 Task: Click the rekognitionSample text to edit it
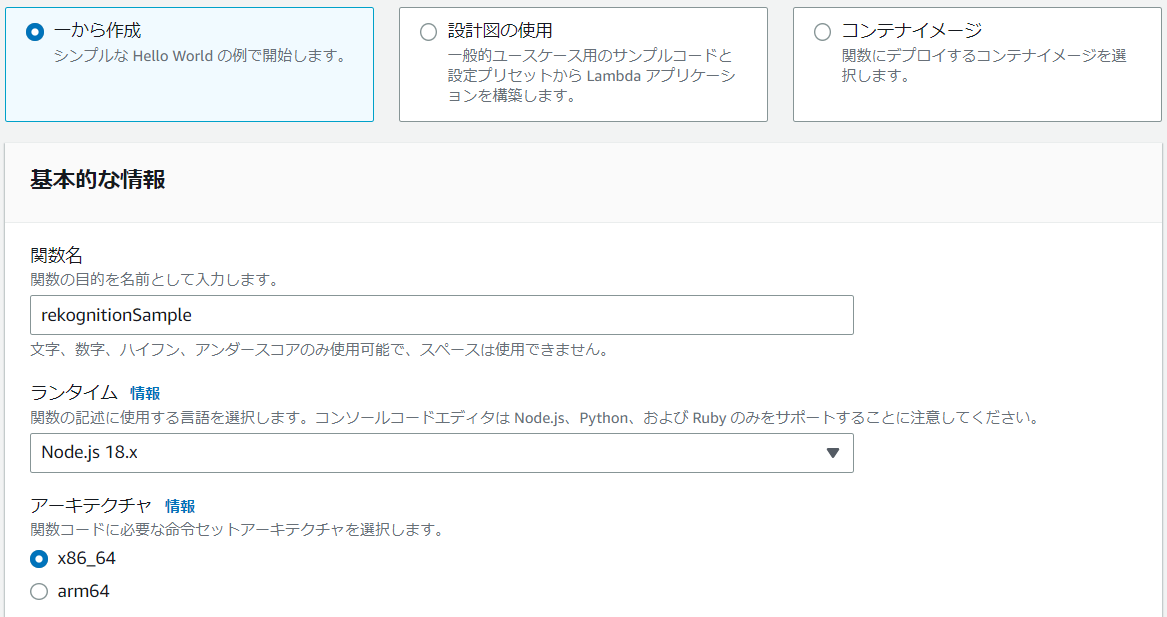pos(106,314)
